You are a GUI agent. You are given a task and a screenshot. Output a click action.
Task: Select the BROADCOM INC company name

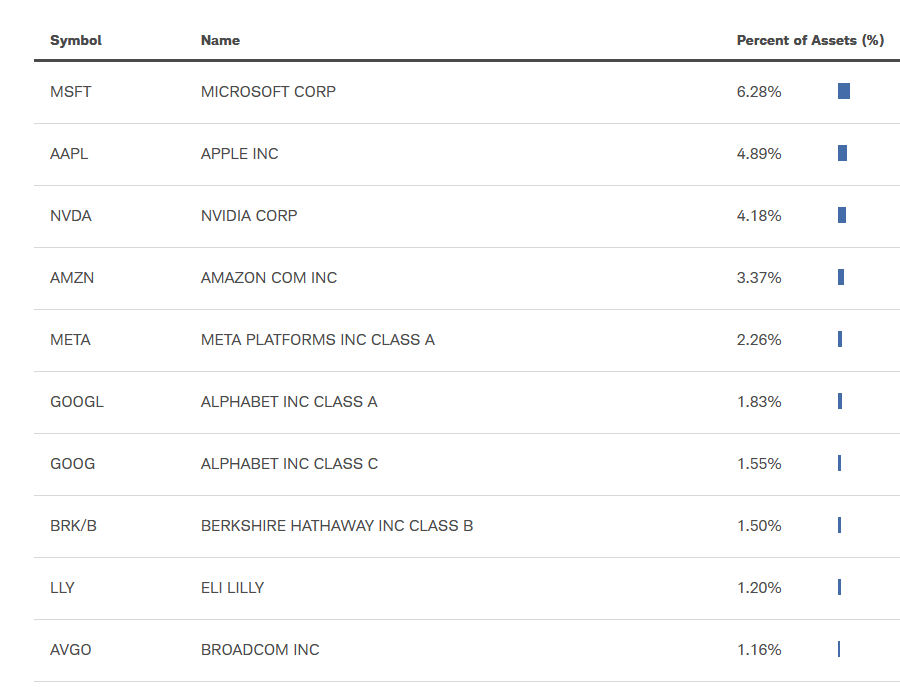click(x=260, y=650)
